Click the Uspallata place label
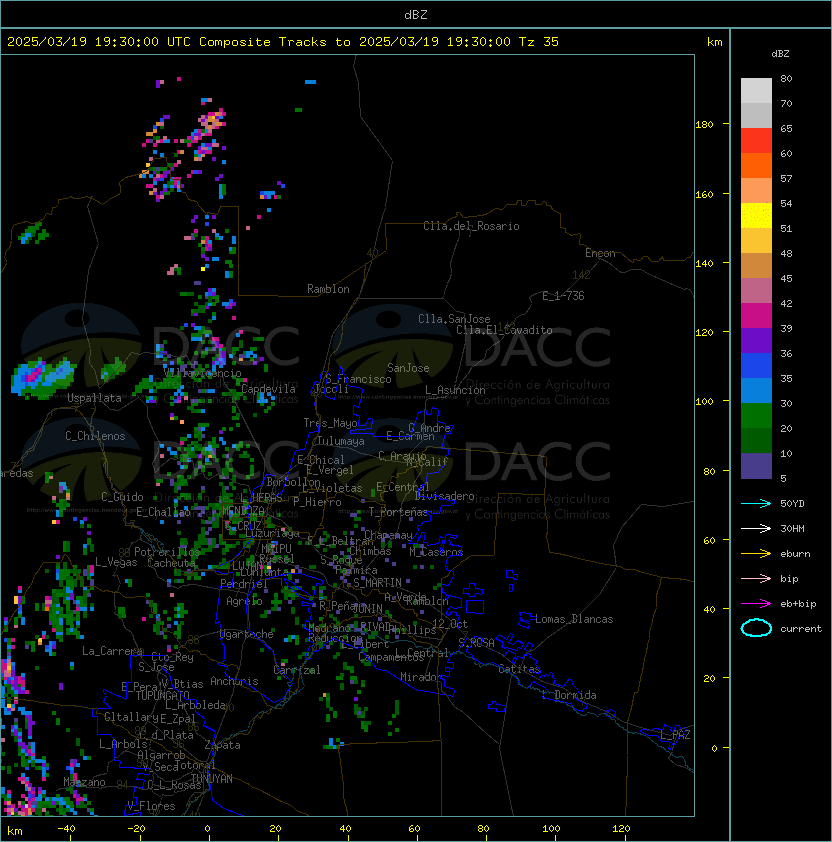832x842 pixels. coord(94,398)
